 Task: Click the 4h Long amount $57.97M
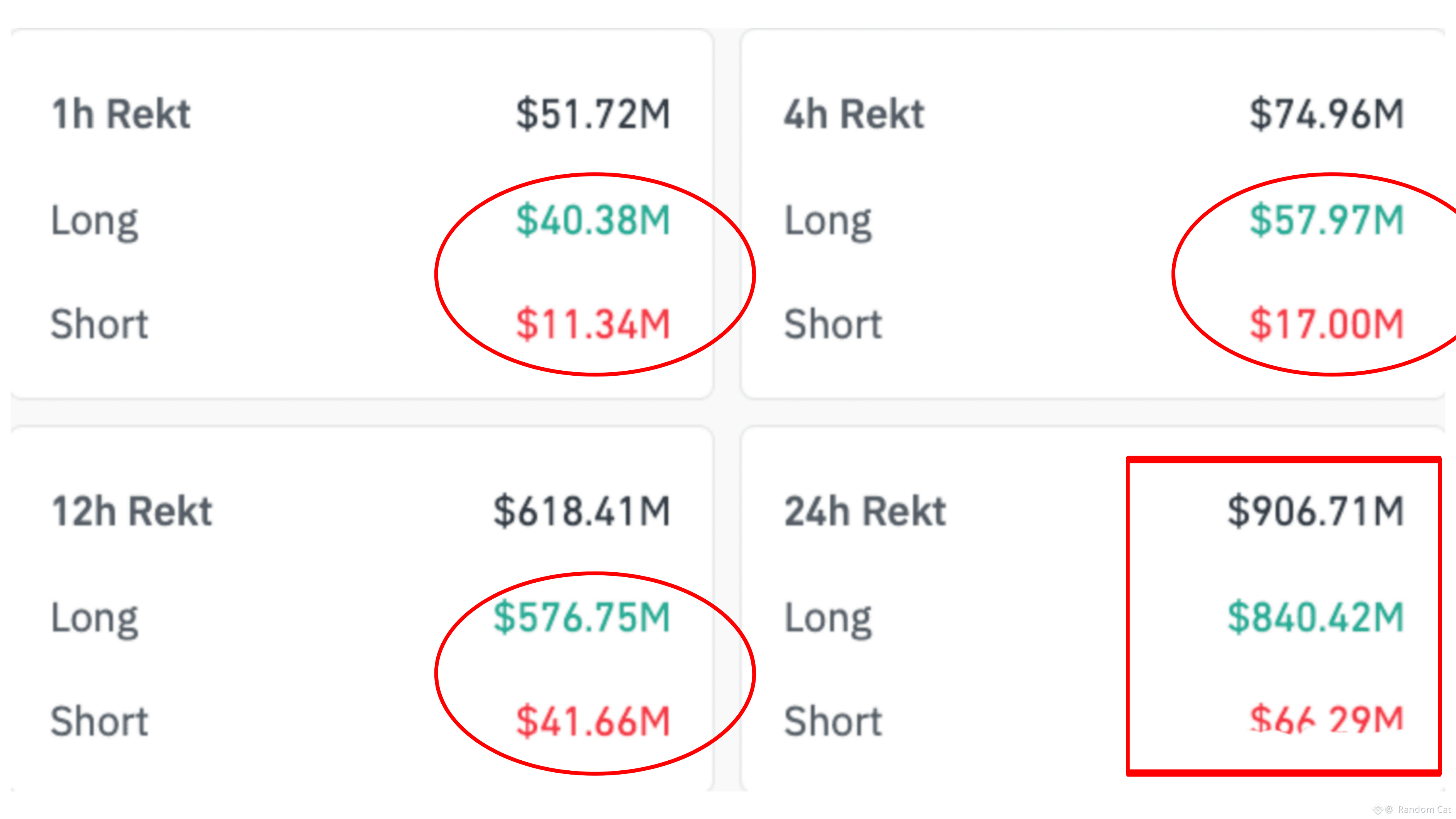point(1327,220)
